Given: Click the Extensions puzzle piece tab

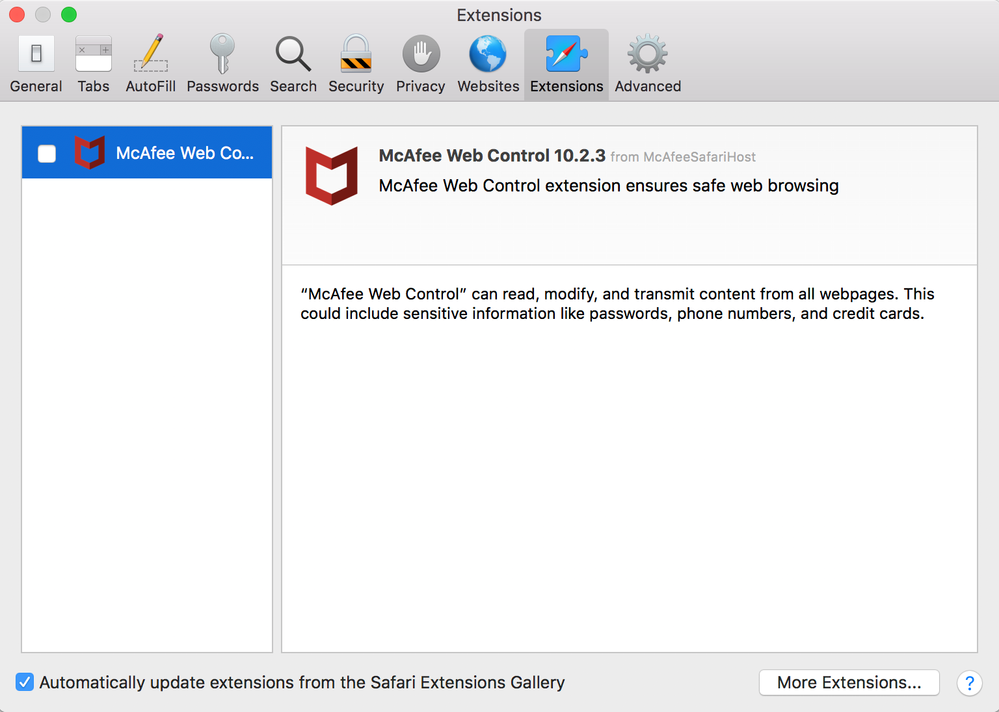Looking at the screenshot, I should (566, 65).
